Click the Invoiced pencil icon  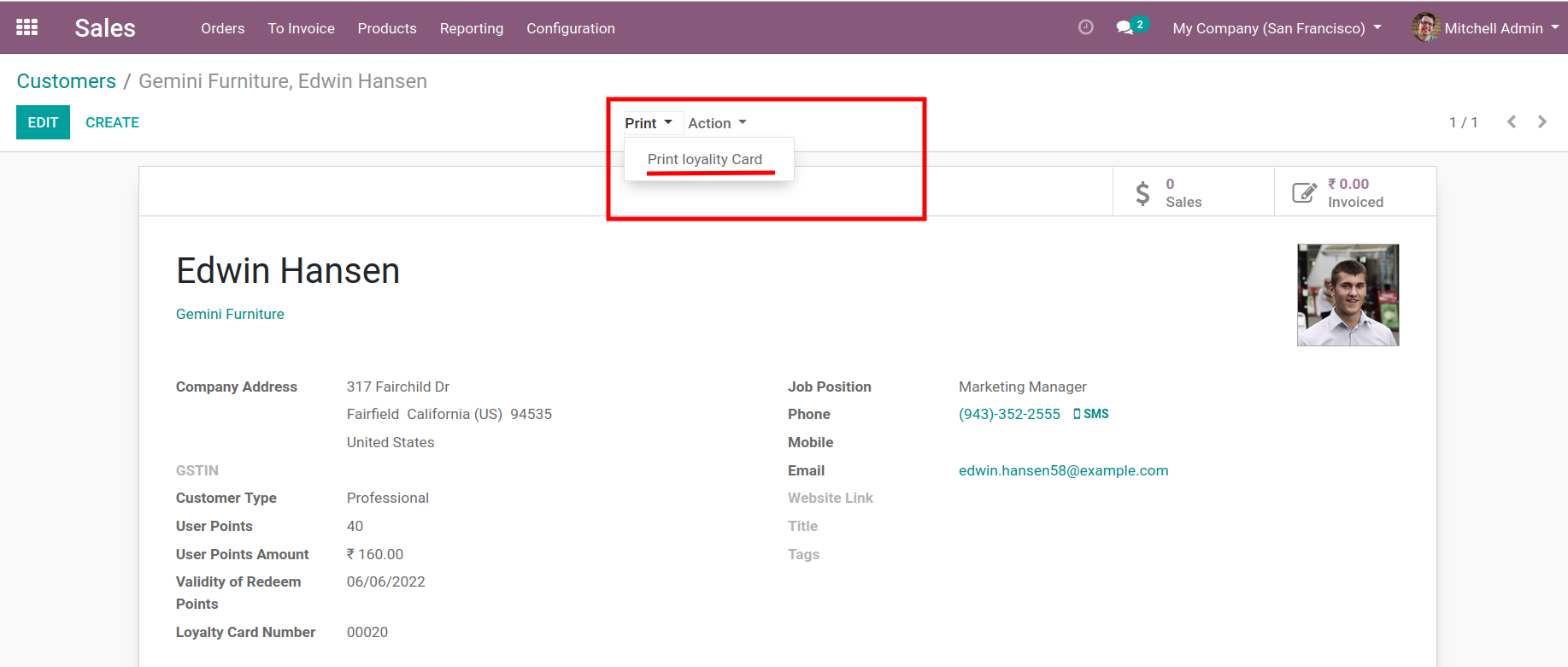[x=1304, y=193]
